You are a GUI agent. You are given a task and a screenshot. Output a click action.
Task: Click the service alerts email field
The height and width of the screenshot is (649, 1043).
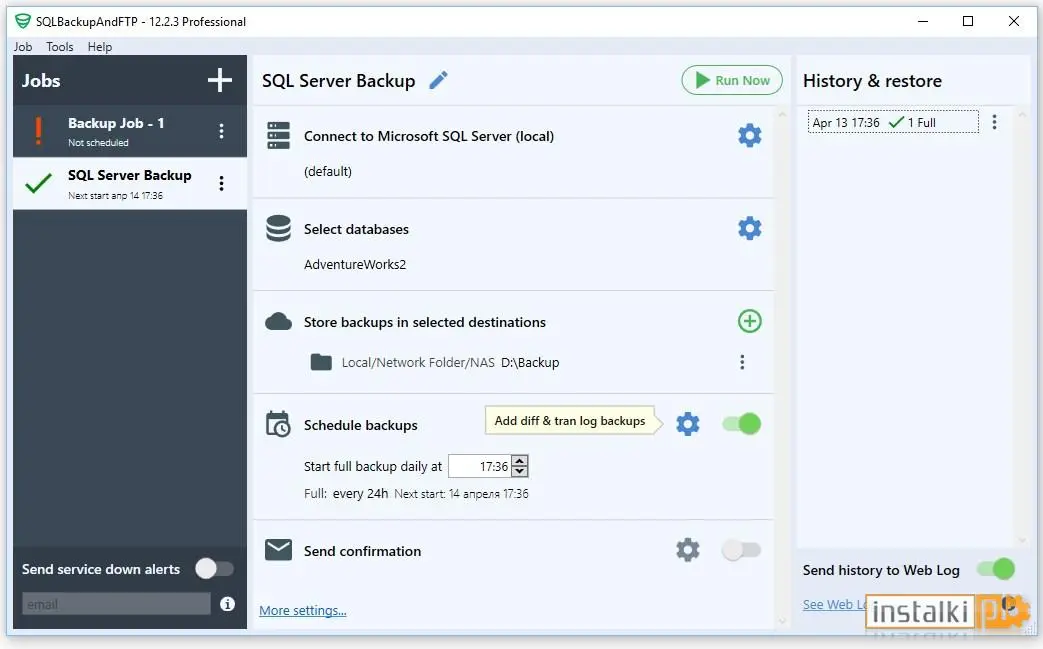(x=116, y=604)
